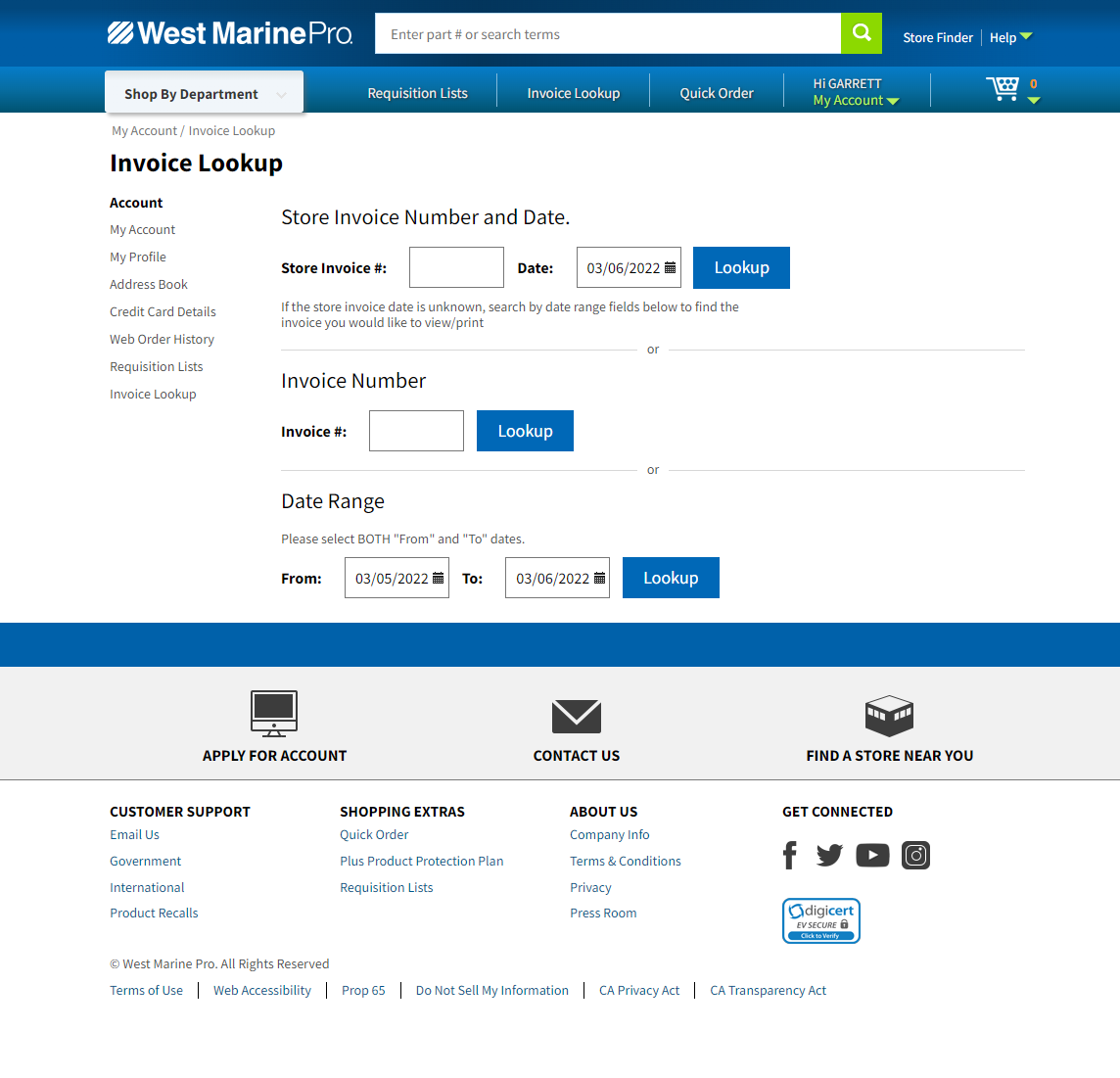The height and width of the screenshot is (1078, 1120).
Task: Click the Facebook icon in footer
Action: 790,856
